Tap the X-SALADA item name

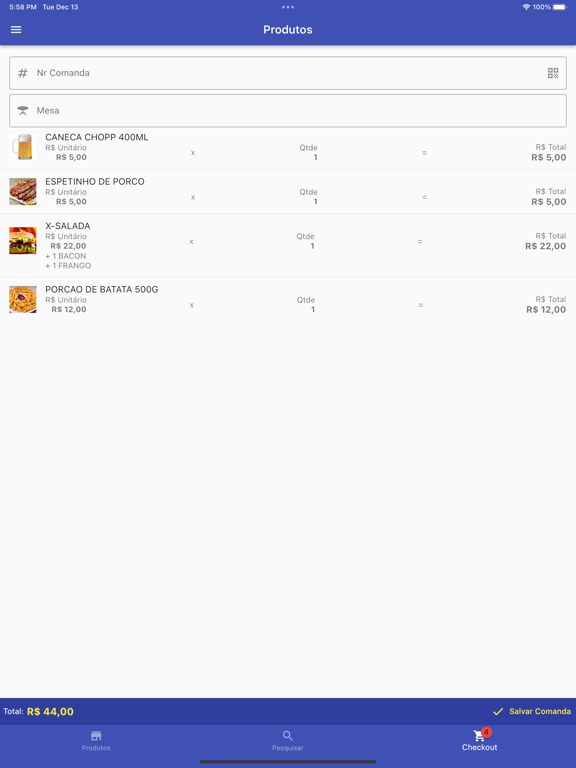point(68,226)
